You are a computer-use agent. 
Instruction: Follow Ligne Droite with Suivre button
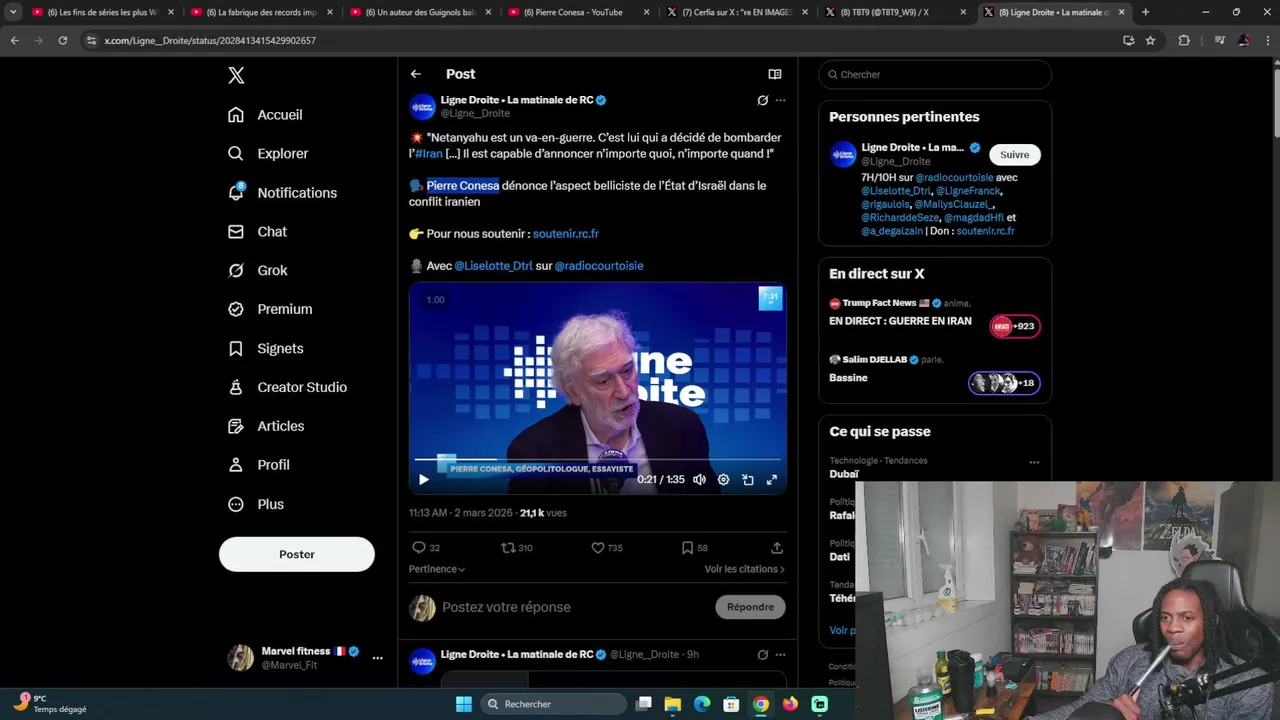point(1014,155)
